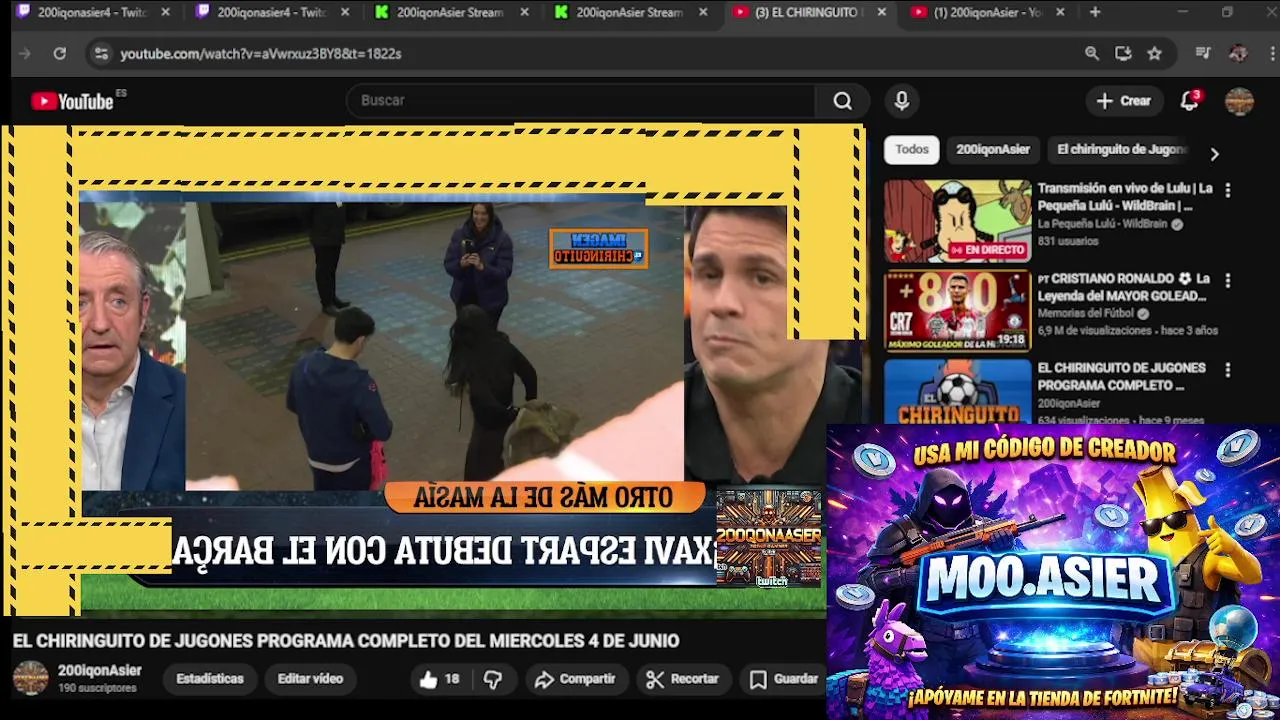Click the Recortar clip button
1280x720 pixels.
pos(683,679)
